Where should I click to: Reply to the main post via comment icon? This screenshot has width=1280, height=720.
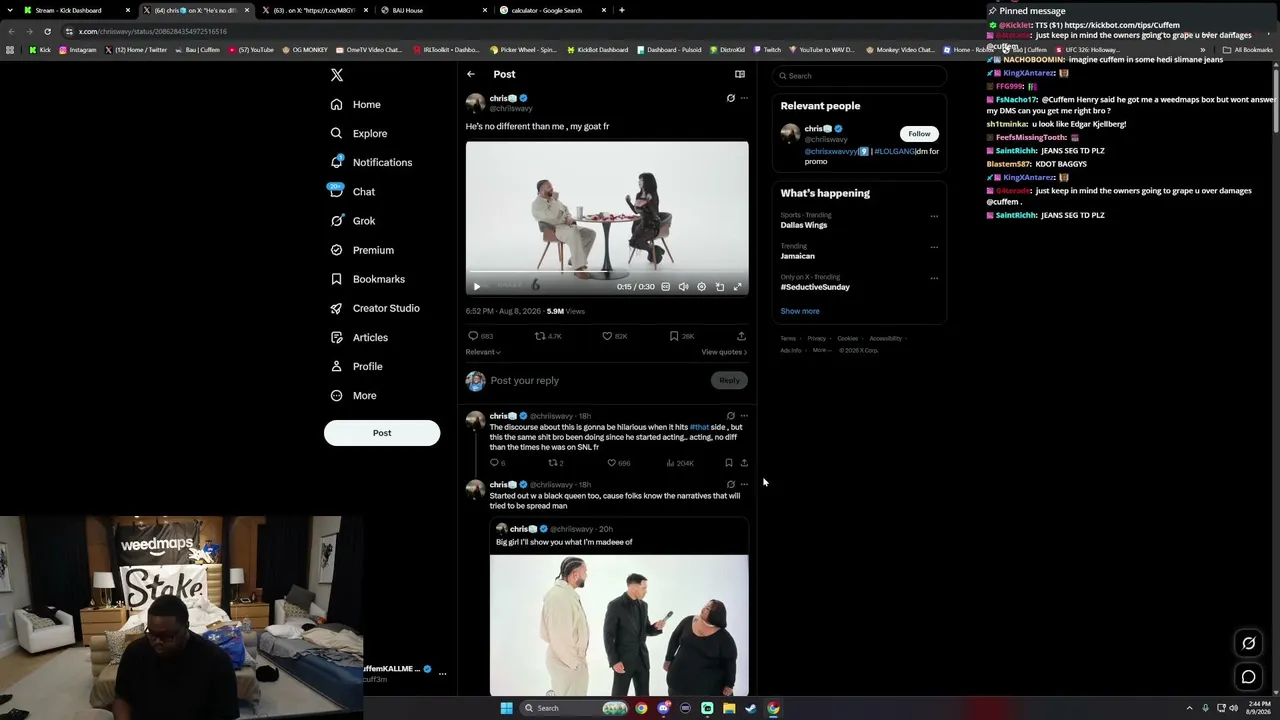(474, 336)
